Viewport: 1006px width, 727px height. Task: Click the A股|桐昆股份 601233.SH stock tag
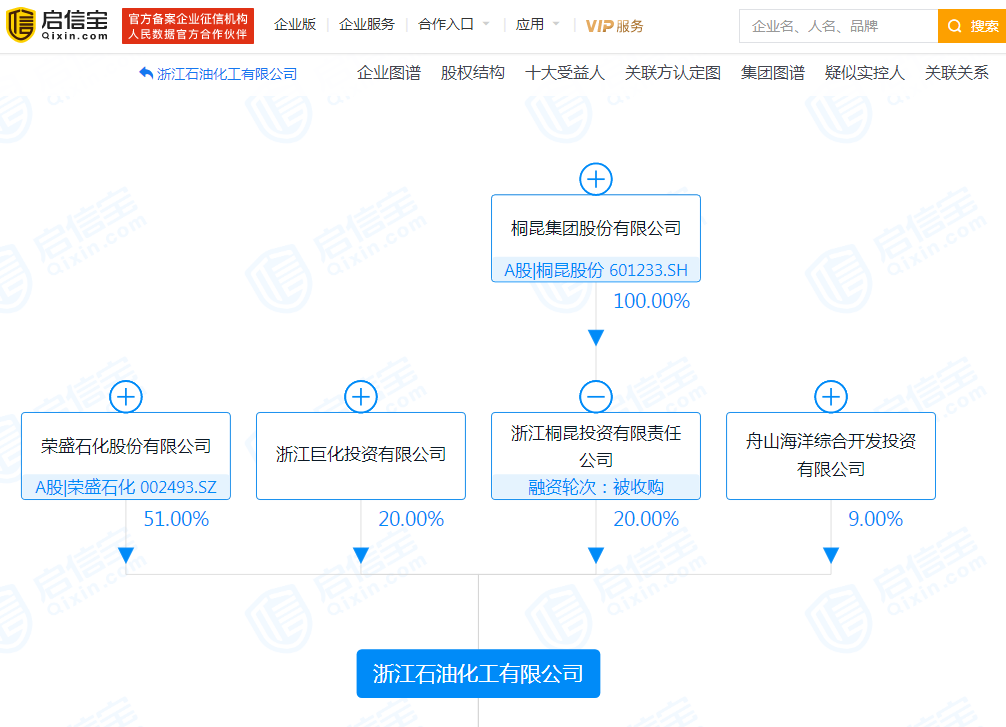pos(596,270)
